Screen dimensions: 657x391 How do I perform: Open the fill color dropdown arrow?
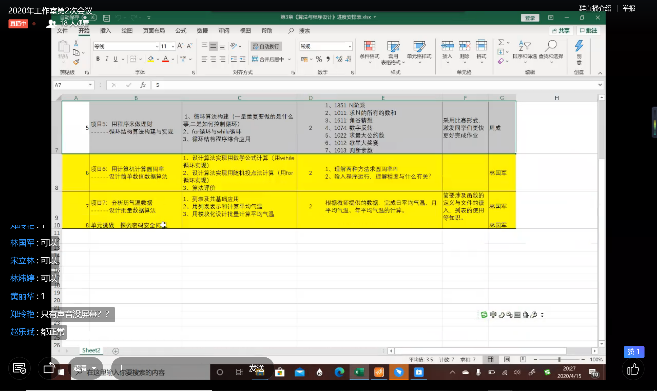point(158,60)
